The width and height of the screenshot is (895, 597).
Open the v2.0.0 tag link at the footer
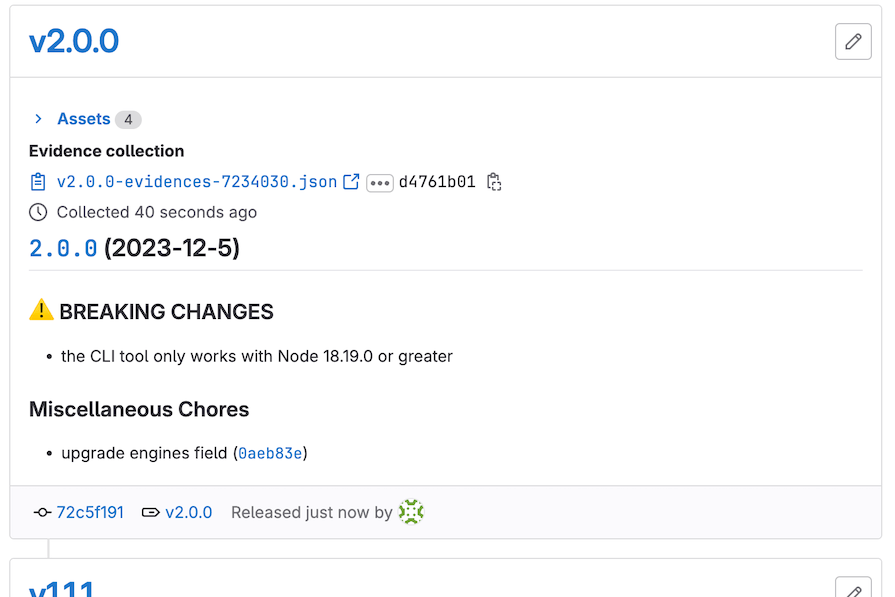click(189, 512)
